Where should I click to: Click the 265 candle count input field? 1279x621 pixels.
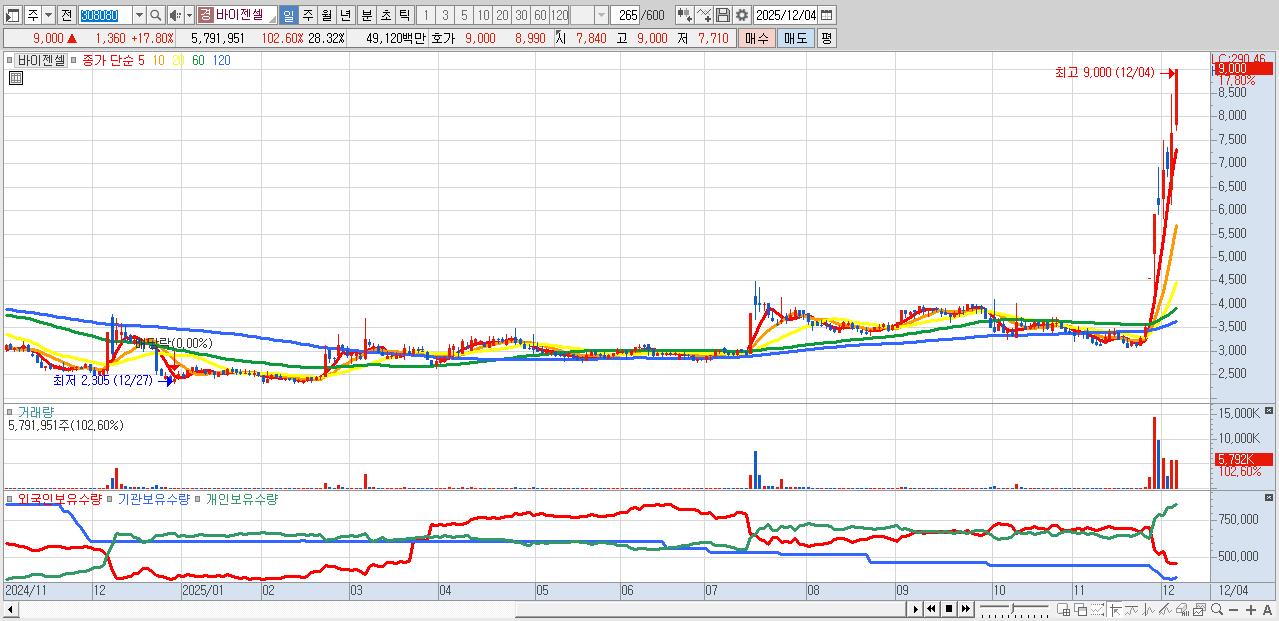(x=624, y=15)
